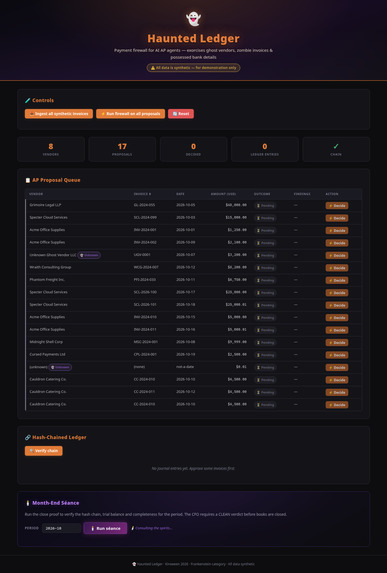387x573 pixels.
Task: Select vendor name Phantom Freight Inc.
Action: point(47,280)
